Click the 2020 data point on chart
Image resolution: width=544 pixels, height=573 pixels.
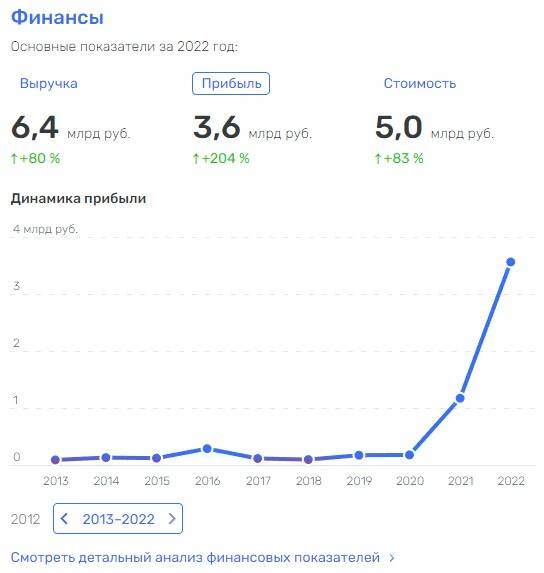tap(410, 455)
